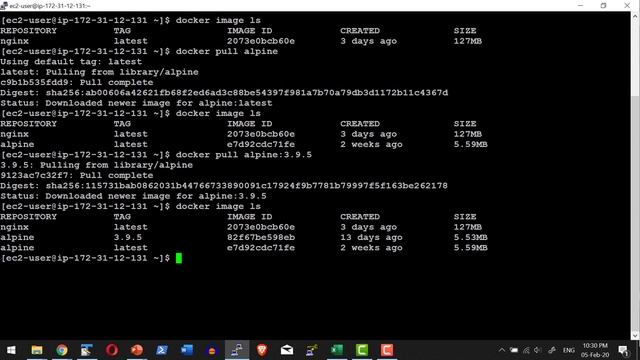Viewport: 640px width, 360px height.
Task: Open Microsoft Word from the taskbar
Action: click(187, 350)
